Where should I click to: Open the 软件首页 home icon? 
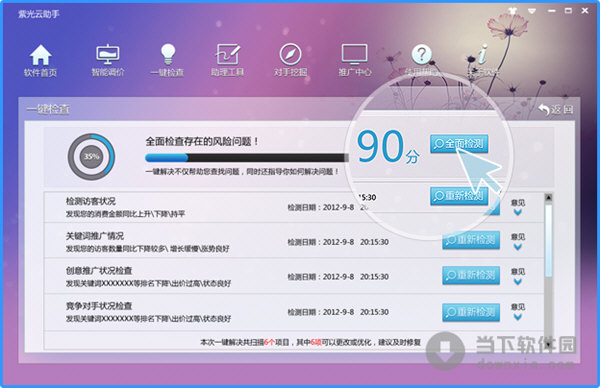[x=41, y=60]
